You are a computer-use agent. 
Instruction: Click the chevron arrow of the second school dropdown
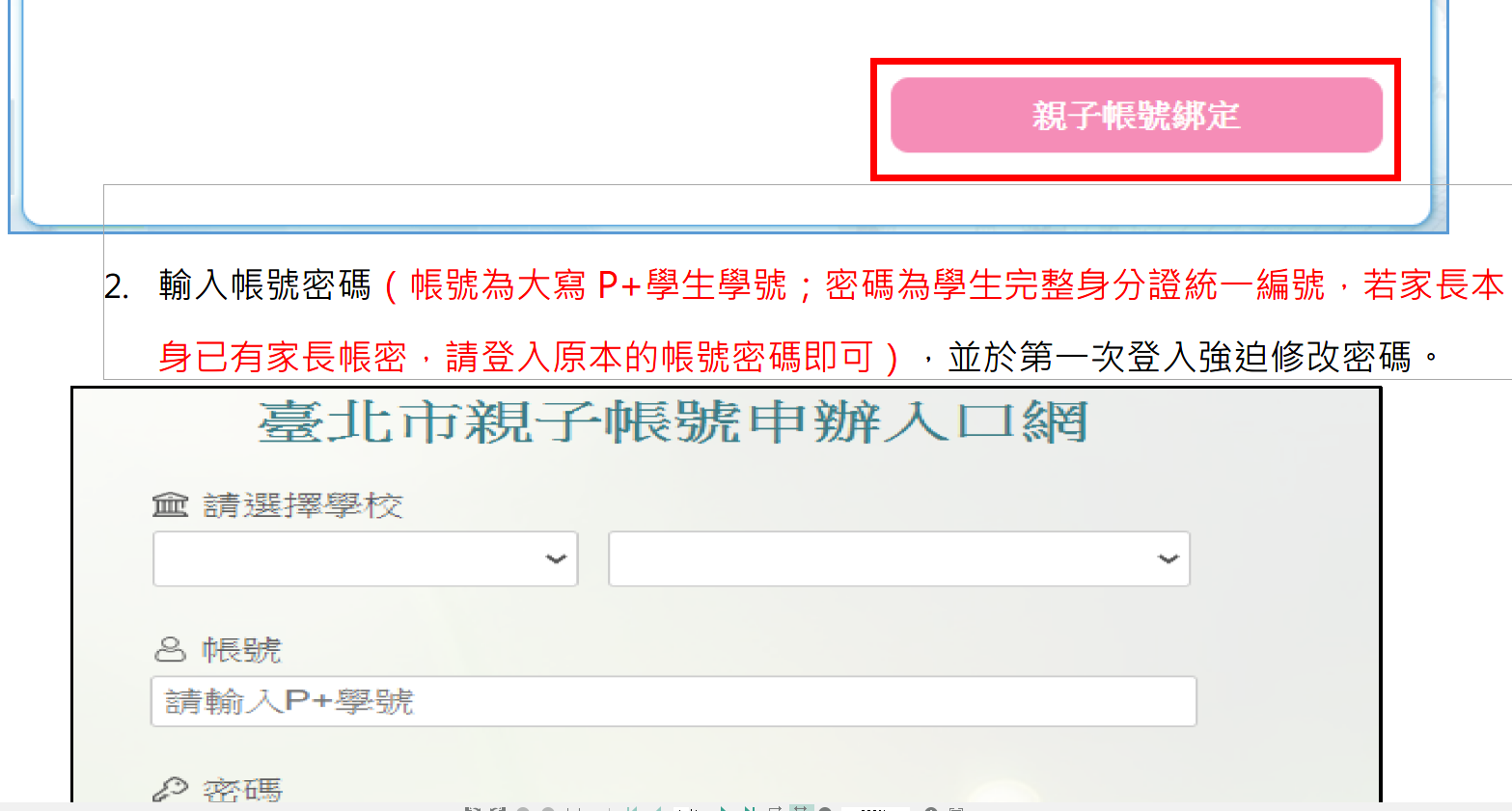[1168, 558]
